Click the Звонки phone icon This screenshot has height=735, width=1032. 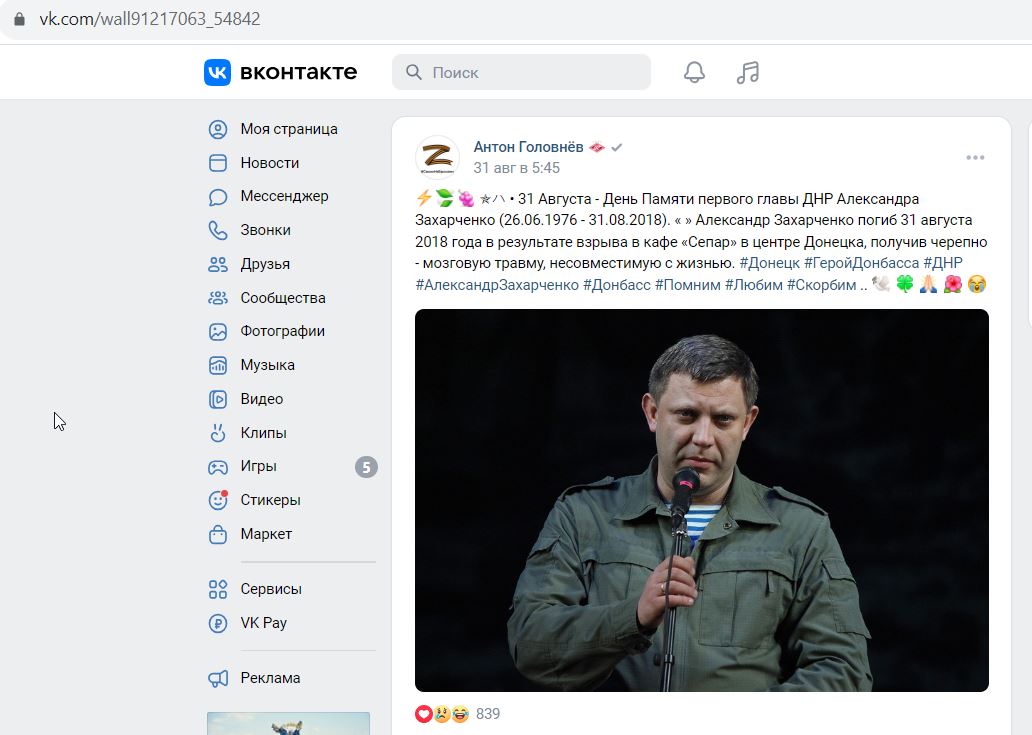(218, 230)
